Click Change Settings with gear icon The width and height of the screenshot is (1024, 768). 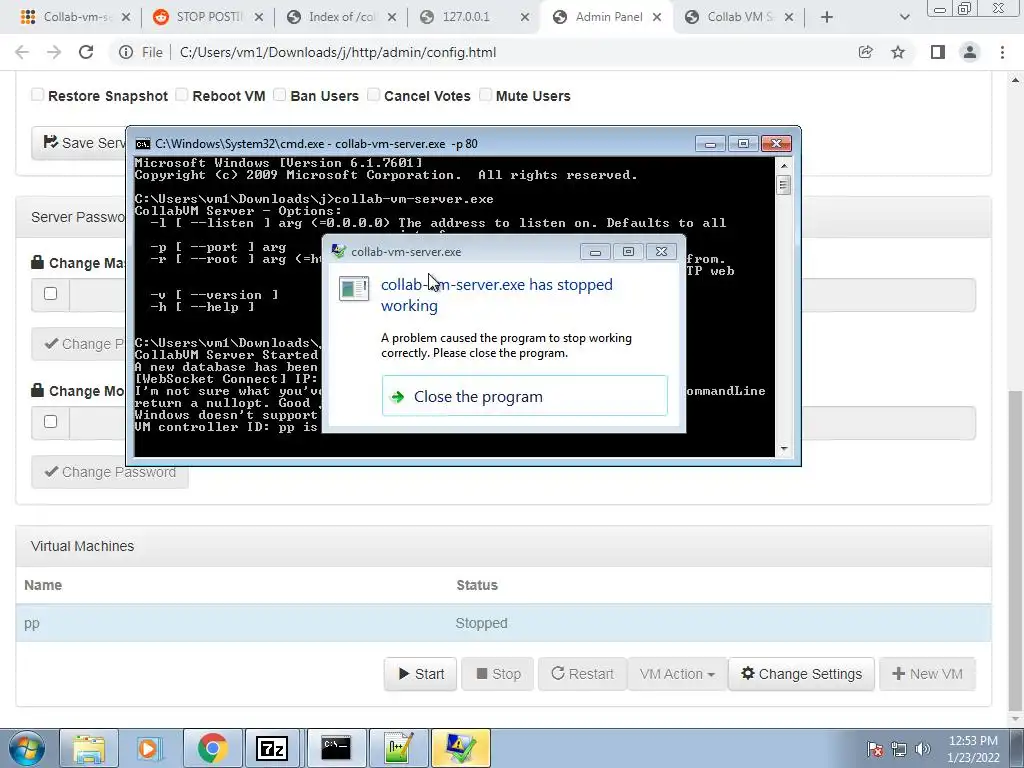coord(801,673)
